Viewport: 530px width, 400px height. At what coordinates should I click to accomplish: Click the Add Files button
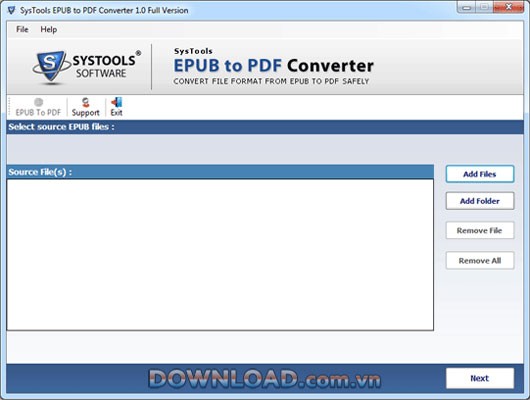point(480,174)
